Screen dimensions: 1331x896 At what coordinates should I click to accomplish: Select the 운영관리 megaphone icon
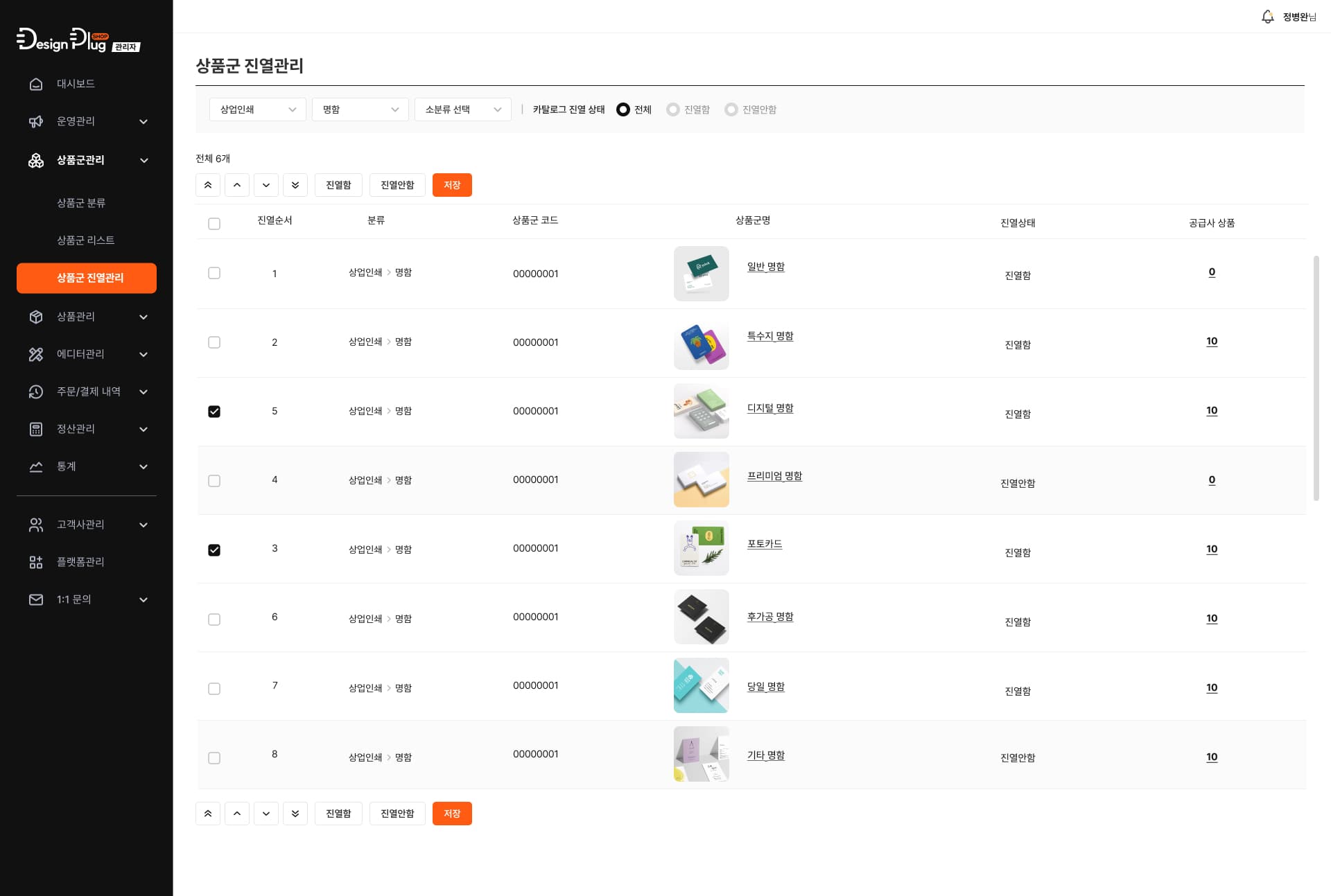(36, 121)
